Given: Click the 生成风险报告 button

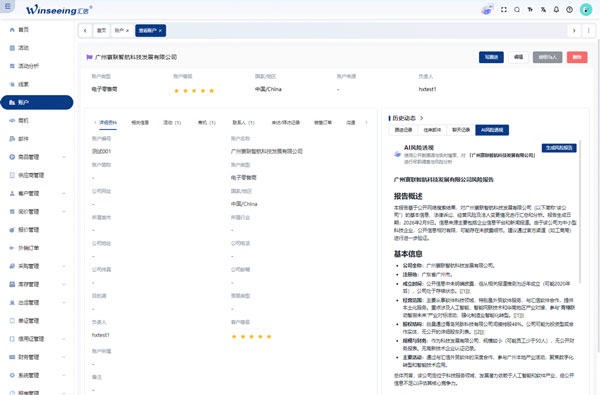Looking at the screenshot, I should pos(559,148).
